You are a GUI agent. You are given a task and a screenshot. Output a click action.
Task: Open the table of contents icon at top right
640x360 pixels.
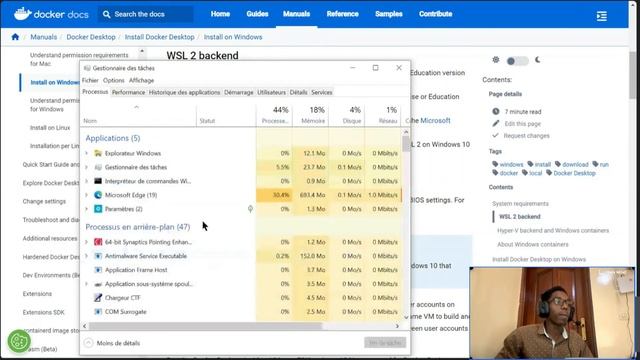(602, 16)
